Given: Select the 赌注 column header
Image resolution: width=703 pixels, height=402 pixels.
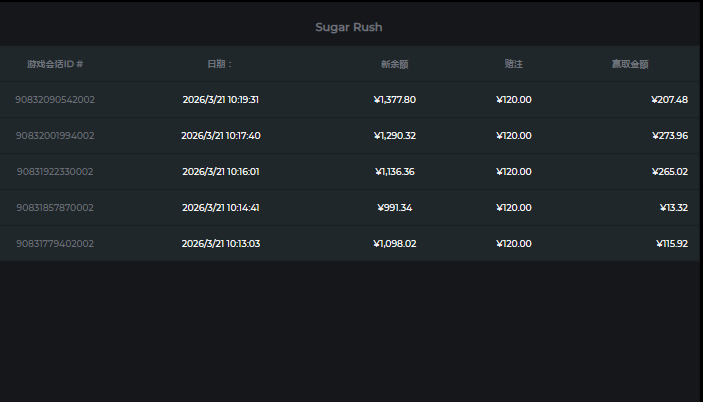Looking at the screenshot, I should (x=514, y=64).
